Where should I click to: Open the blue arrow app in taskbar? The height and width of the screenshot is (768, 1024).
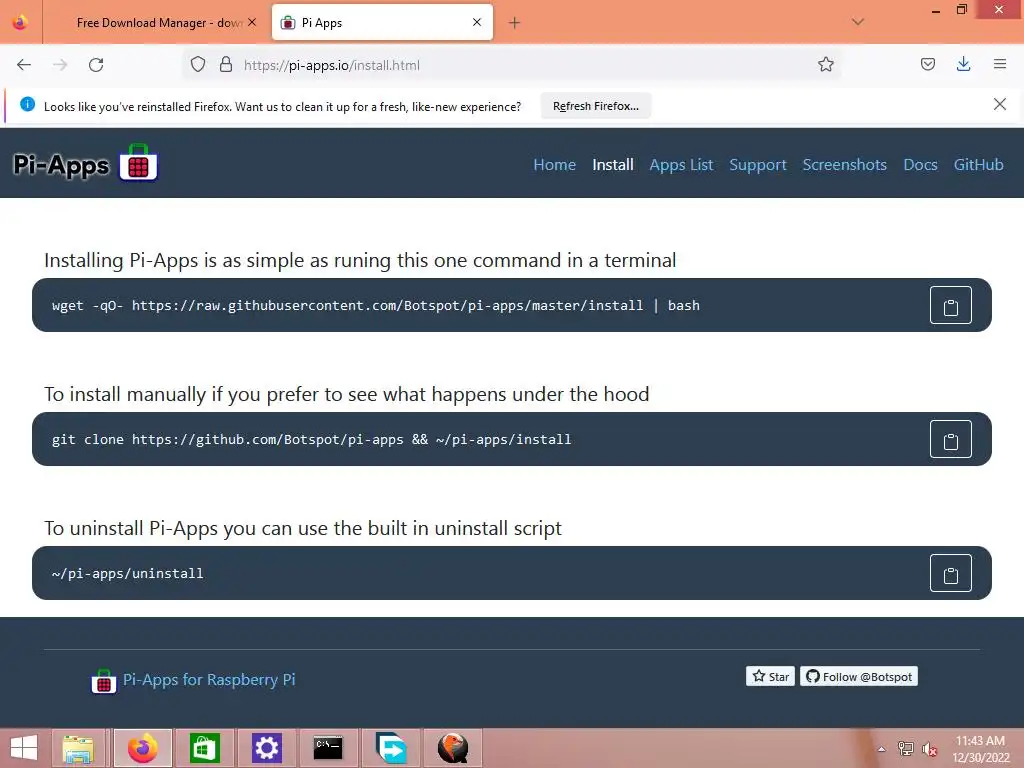(391, 748)
